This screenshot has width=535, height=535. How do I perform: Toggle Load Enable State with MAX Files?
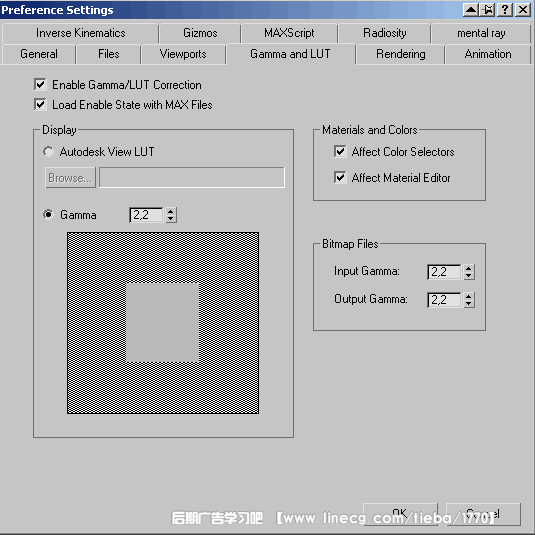(x=40, y=104)
